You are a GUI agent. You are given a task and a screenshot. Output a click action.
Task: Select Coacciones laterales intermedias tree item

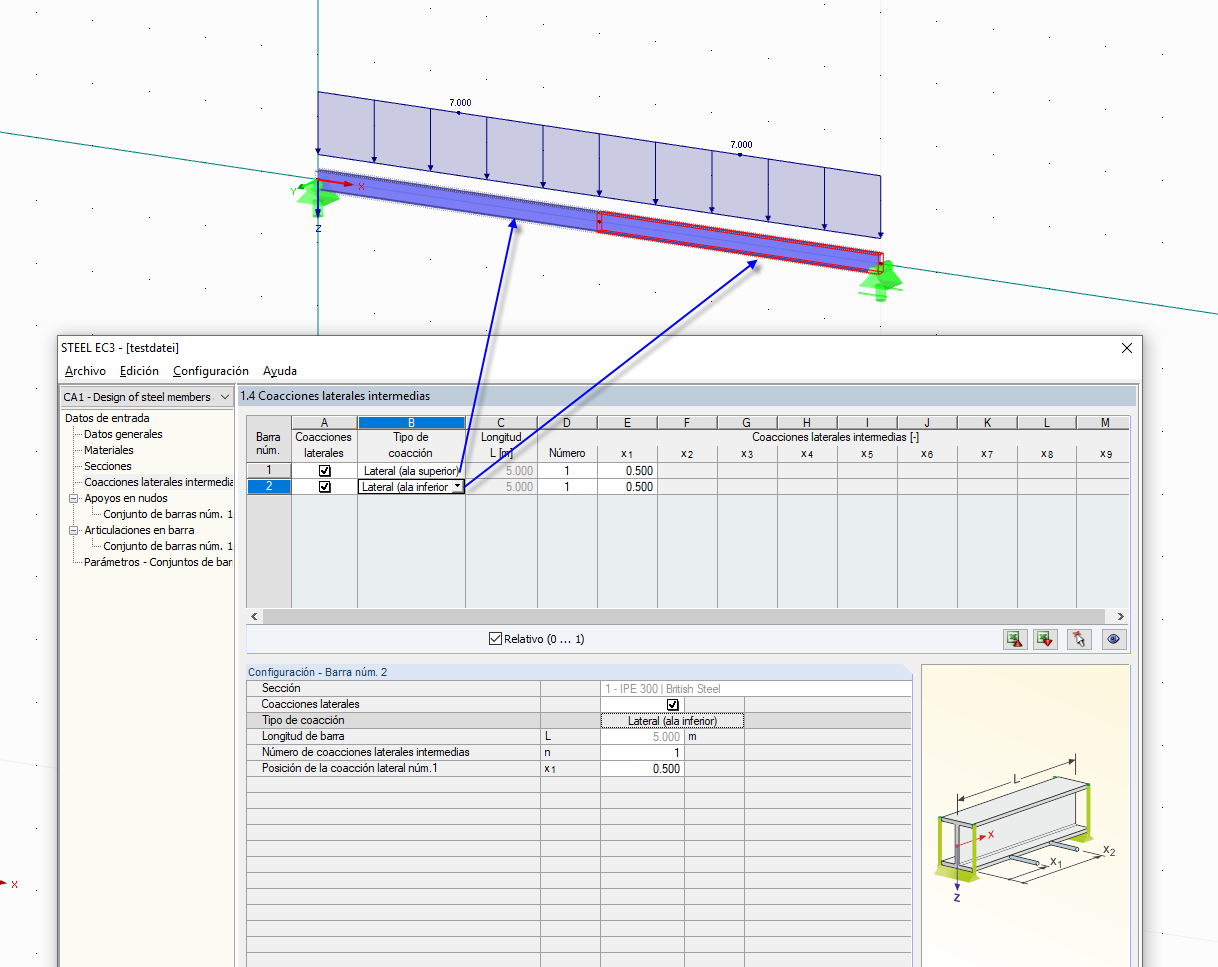pyautogui.click(x=158, y=482)
